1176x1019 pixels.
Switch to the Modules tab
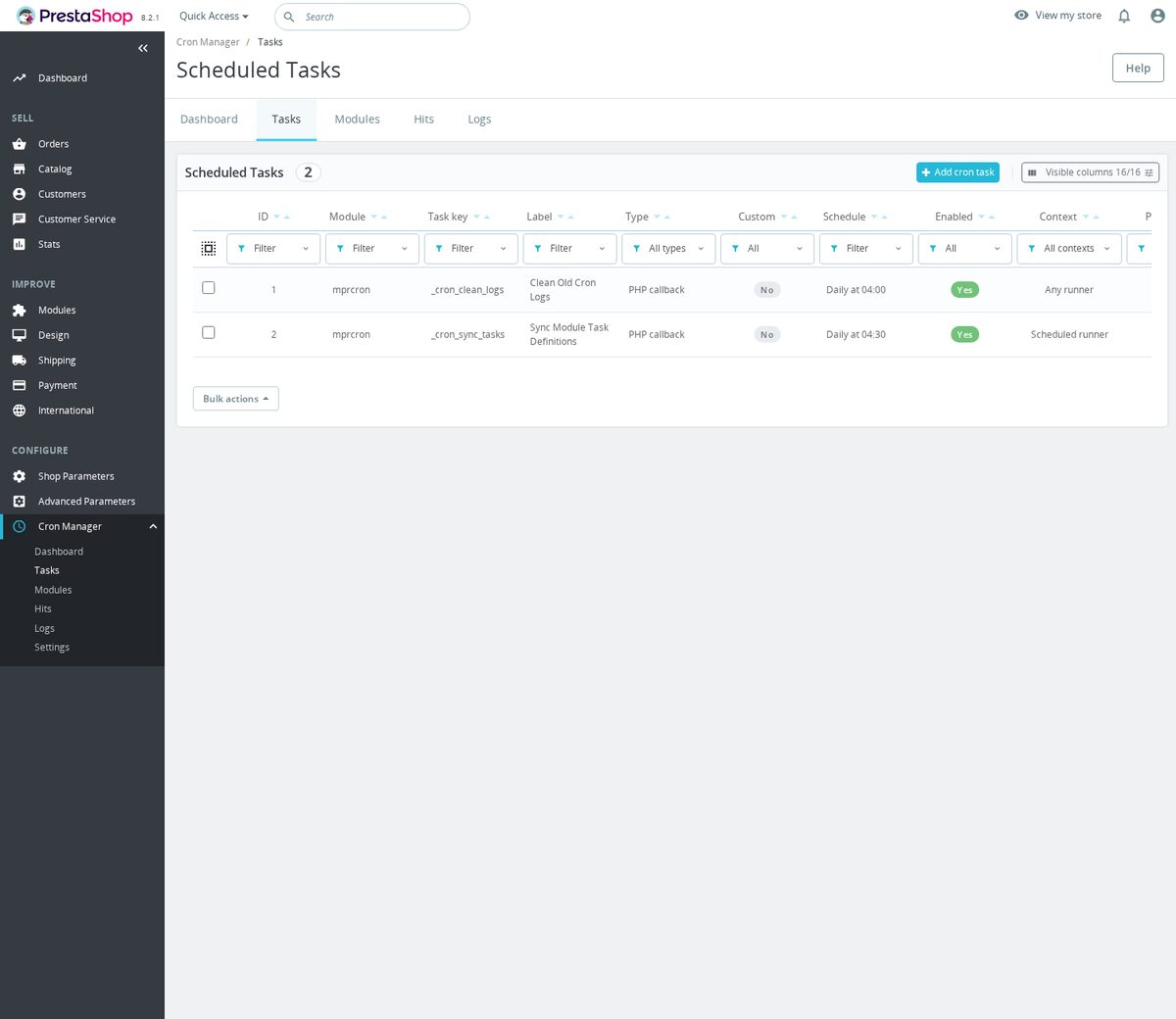click(x=357, y=120)
